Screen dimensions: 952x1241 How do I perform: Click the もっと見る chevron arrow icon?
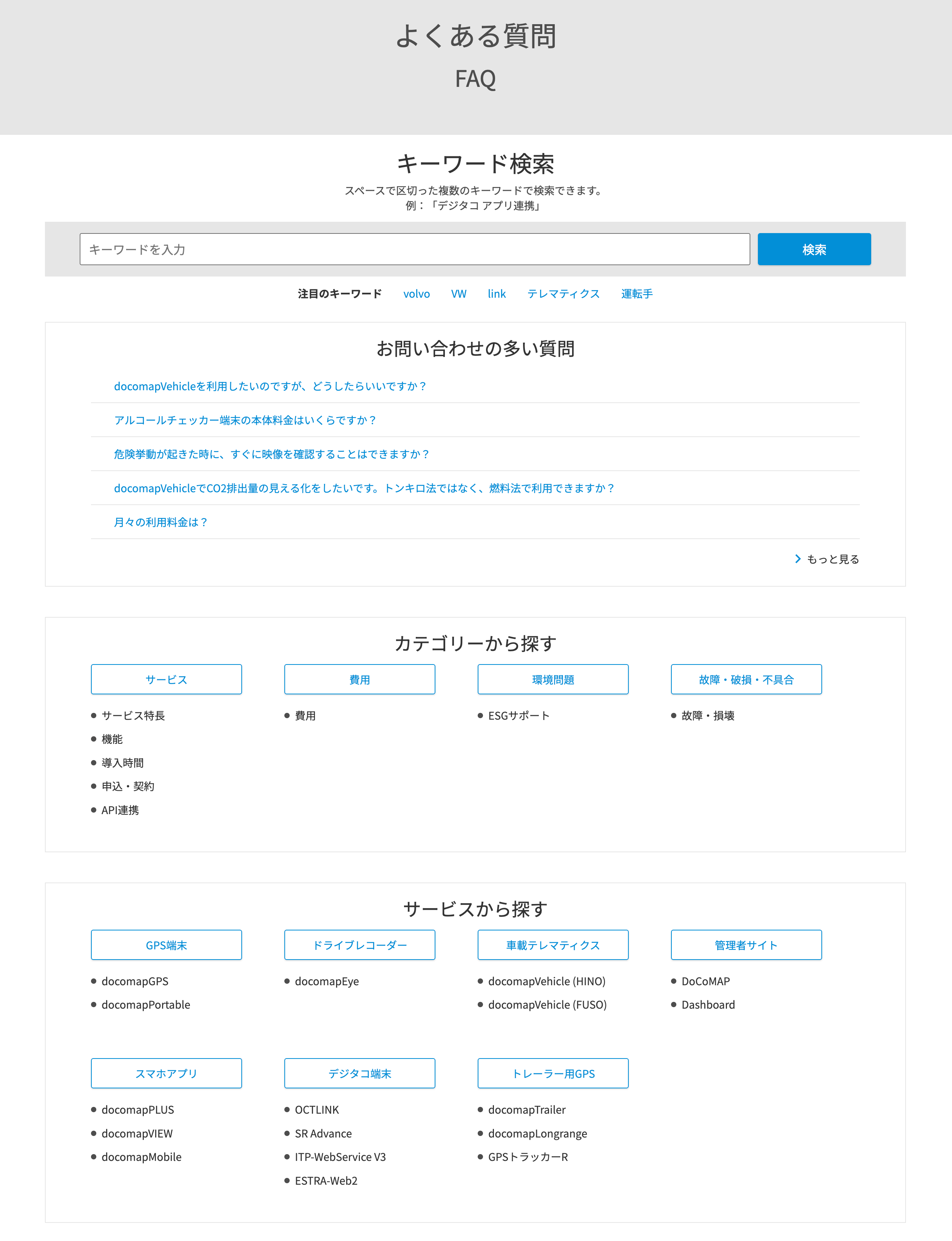click(x=798, y=559)
